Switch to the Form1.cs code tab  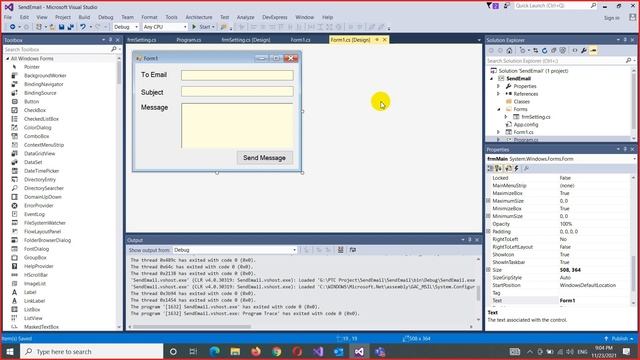pos(300,40)
